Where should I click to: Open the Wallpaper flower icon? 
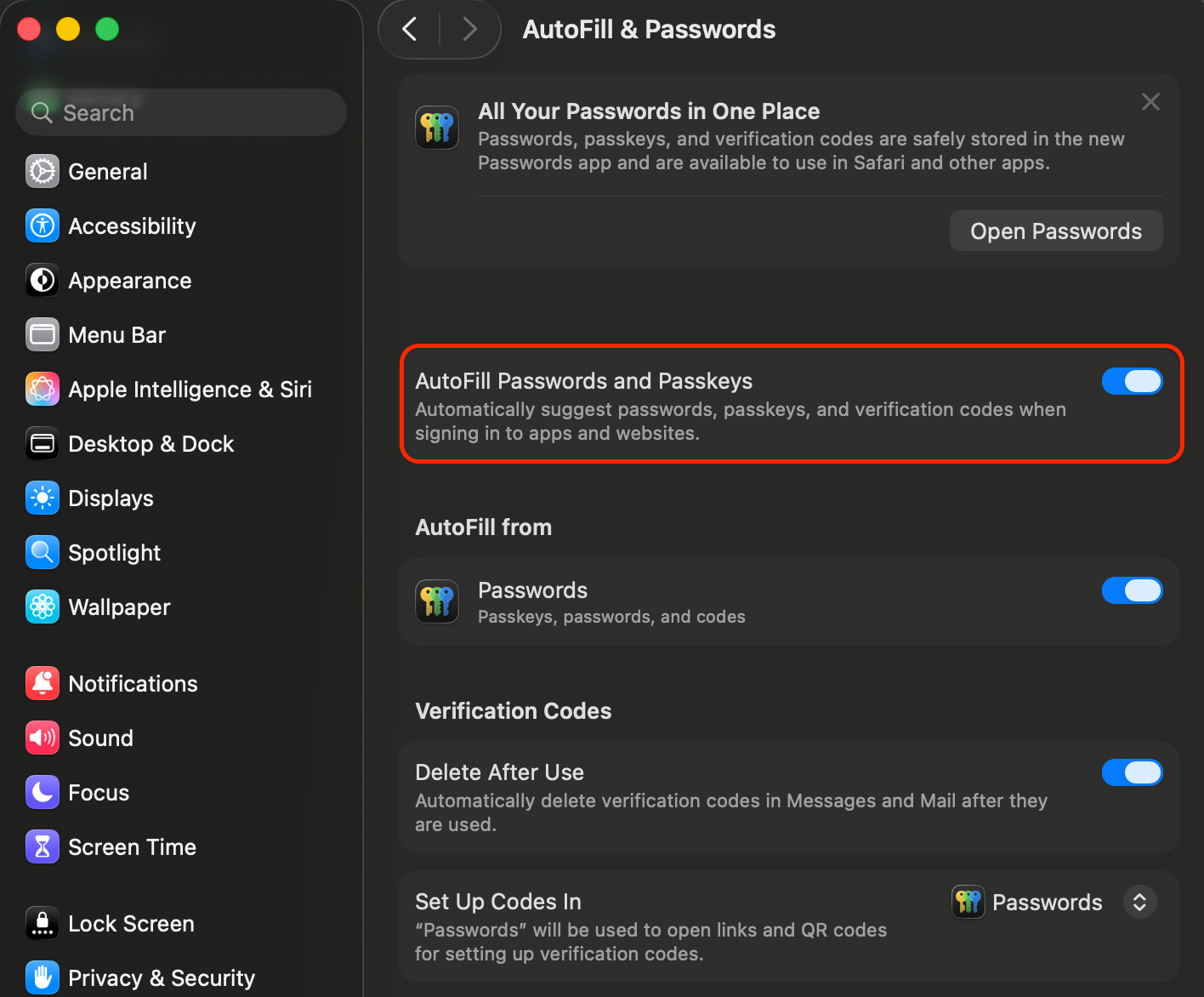tap(43, 607)
